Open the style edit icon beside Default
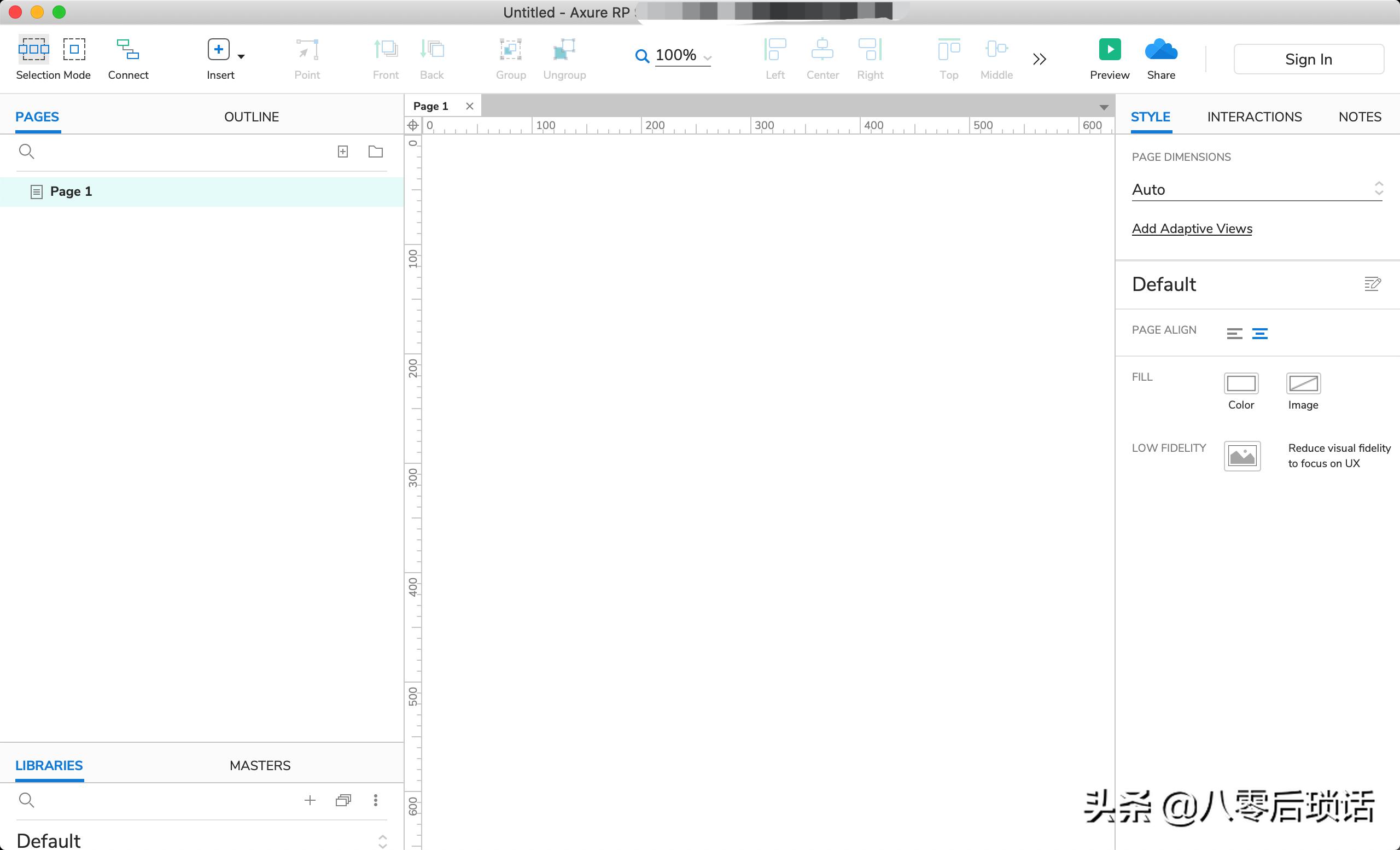Image resolution: width=1400 pixels, height=850 pixels. pos(1372,283)
